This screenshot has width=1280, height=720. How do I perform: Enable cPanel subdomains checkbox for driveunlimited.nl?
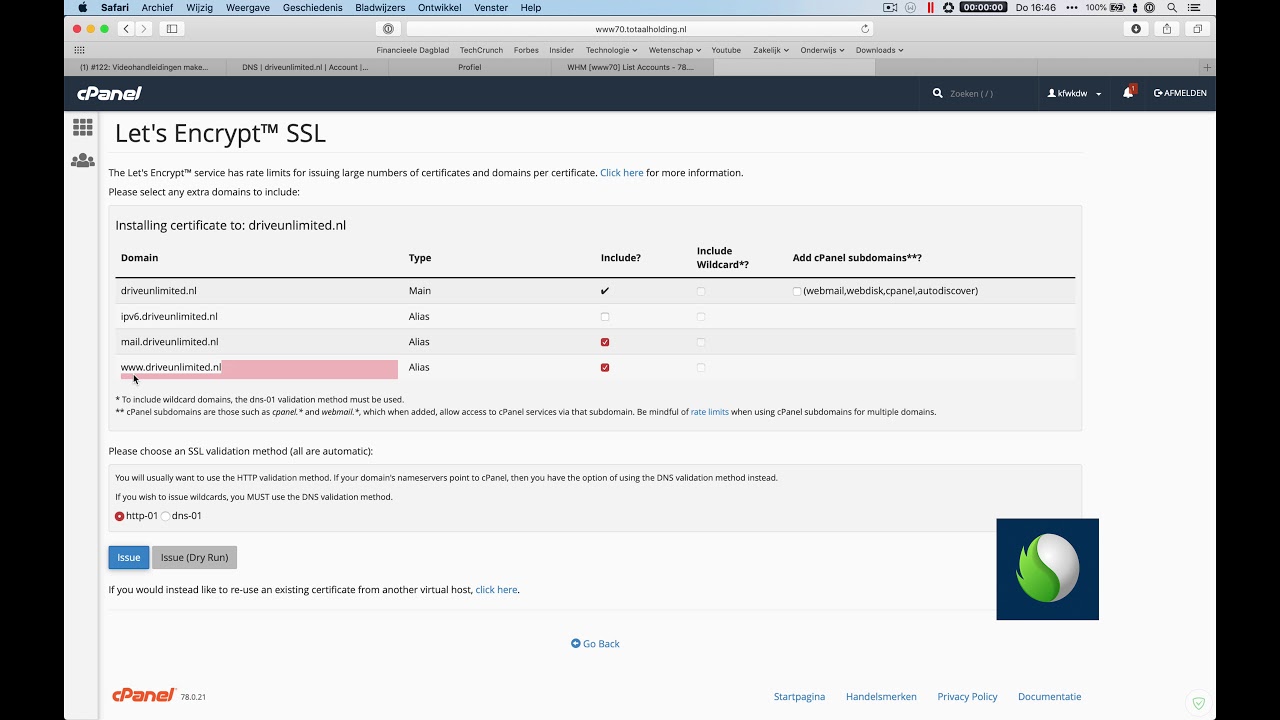pyautogui.click(x=797, y=291)
